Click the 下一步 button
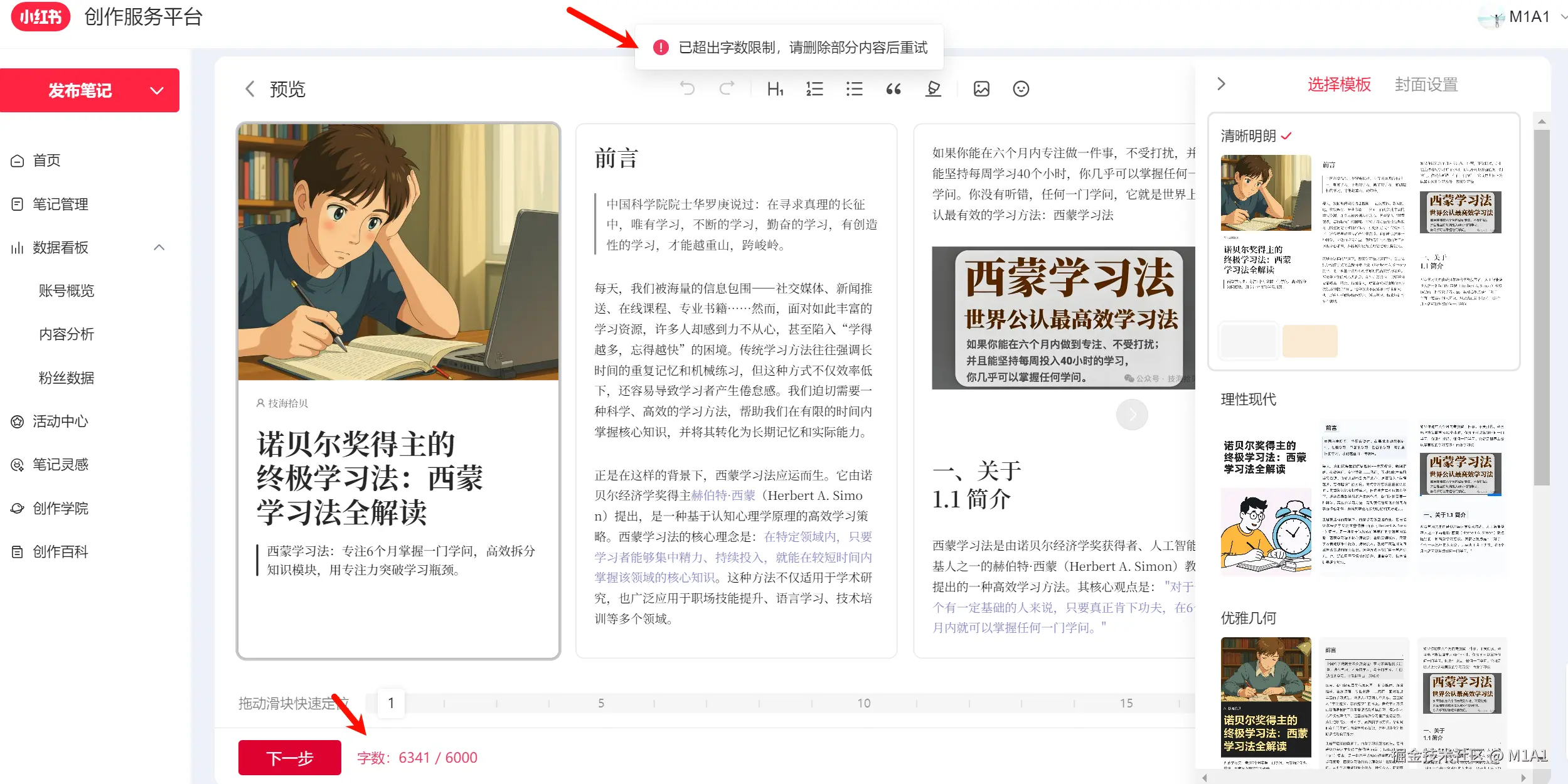Image resolution: width=1568 pixels, height=784 pixels. click(x=289, y=758)
